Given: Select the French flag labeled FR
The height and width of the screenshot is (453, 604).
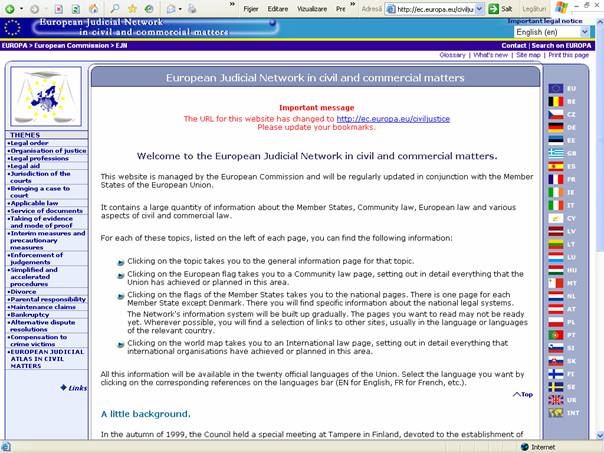Looking at the screenshot, I should [556, 180].
